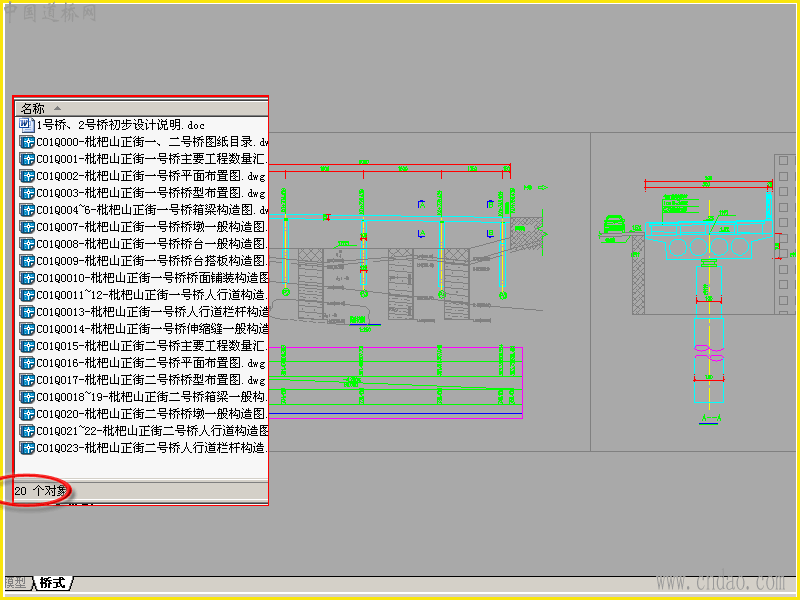This screenshot has height=600, width=800.
Task: Select the C01Q008 一号桥桥台一般构造图 file name
Action: [152, 244]
